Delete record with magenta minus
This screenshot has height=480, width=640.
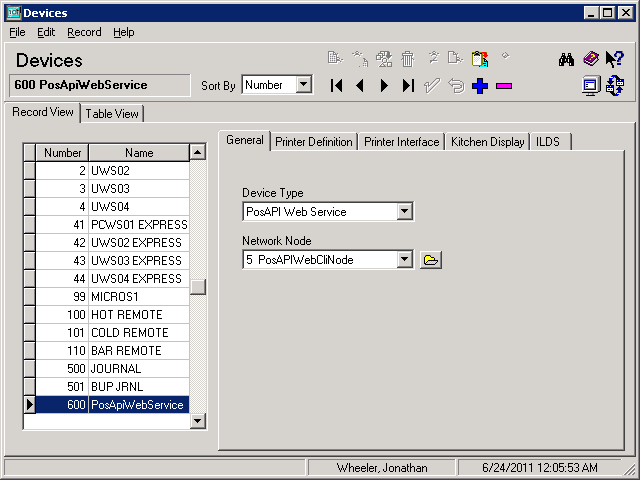pyautogui.click(x=504, y=86)
